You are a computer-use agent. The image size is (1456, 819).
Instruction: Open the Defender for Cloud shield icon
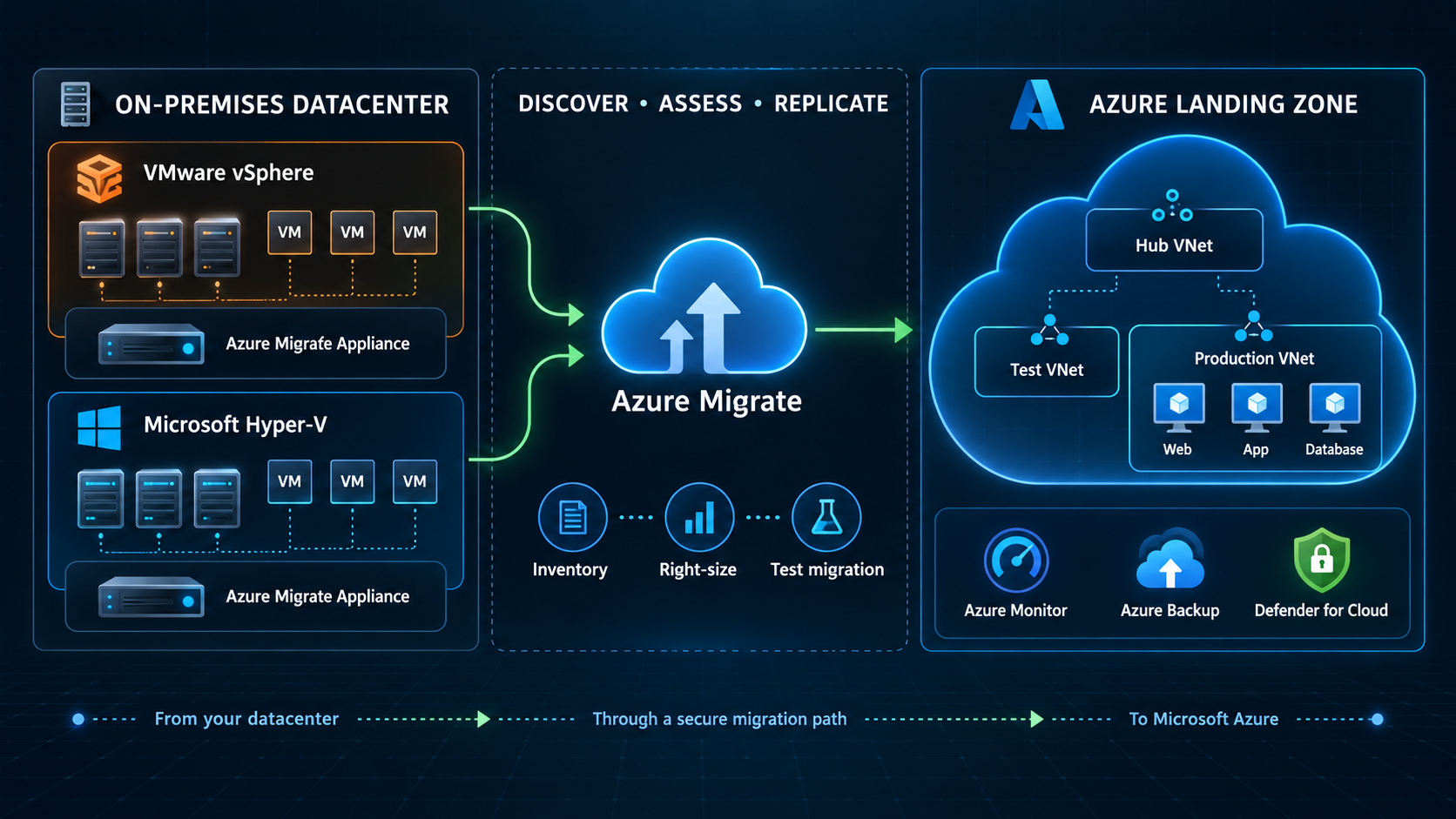1322,560
